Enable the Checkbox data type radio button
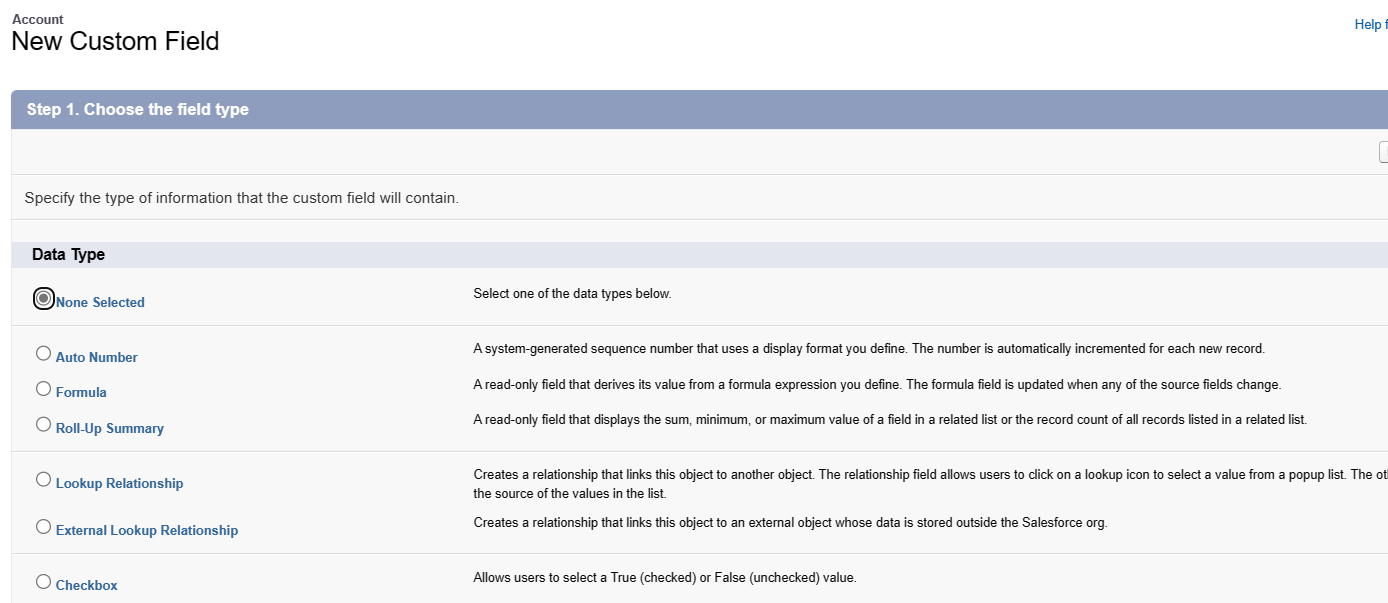The width and height of the screenshot is (1388, 603). pos(43,581)
